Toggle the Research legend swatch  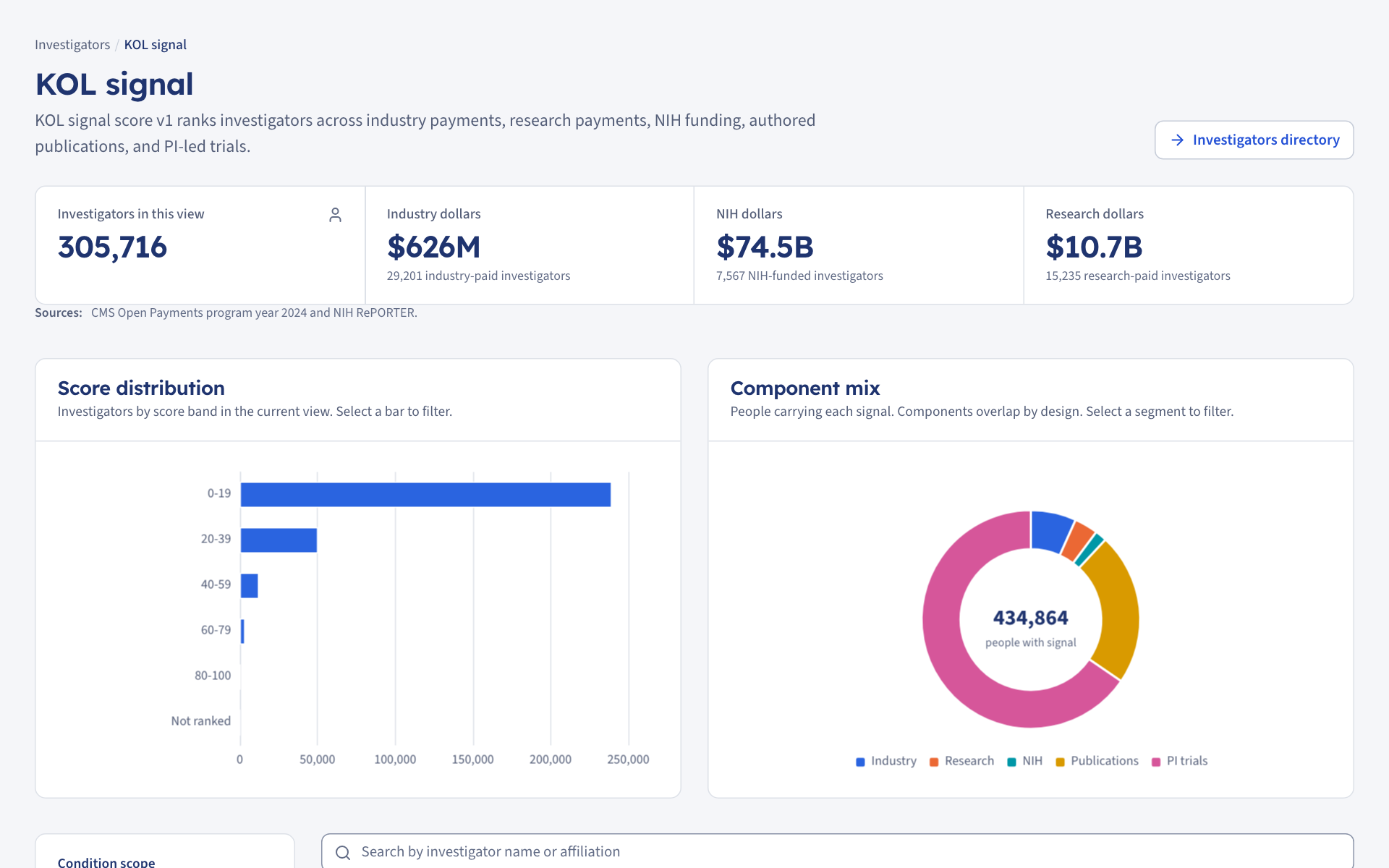(934, 762)
